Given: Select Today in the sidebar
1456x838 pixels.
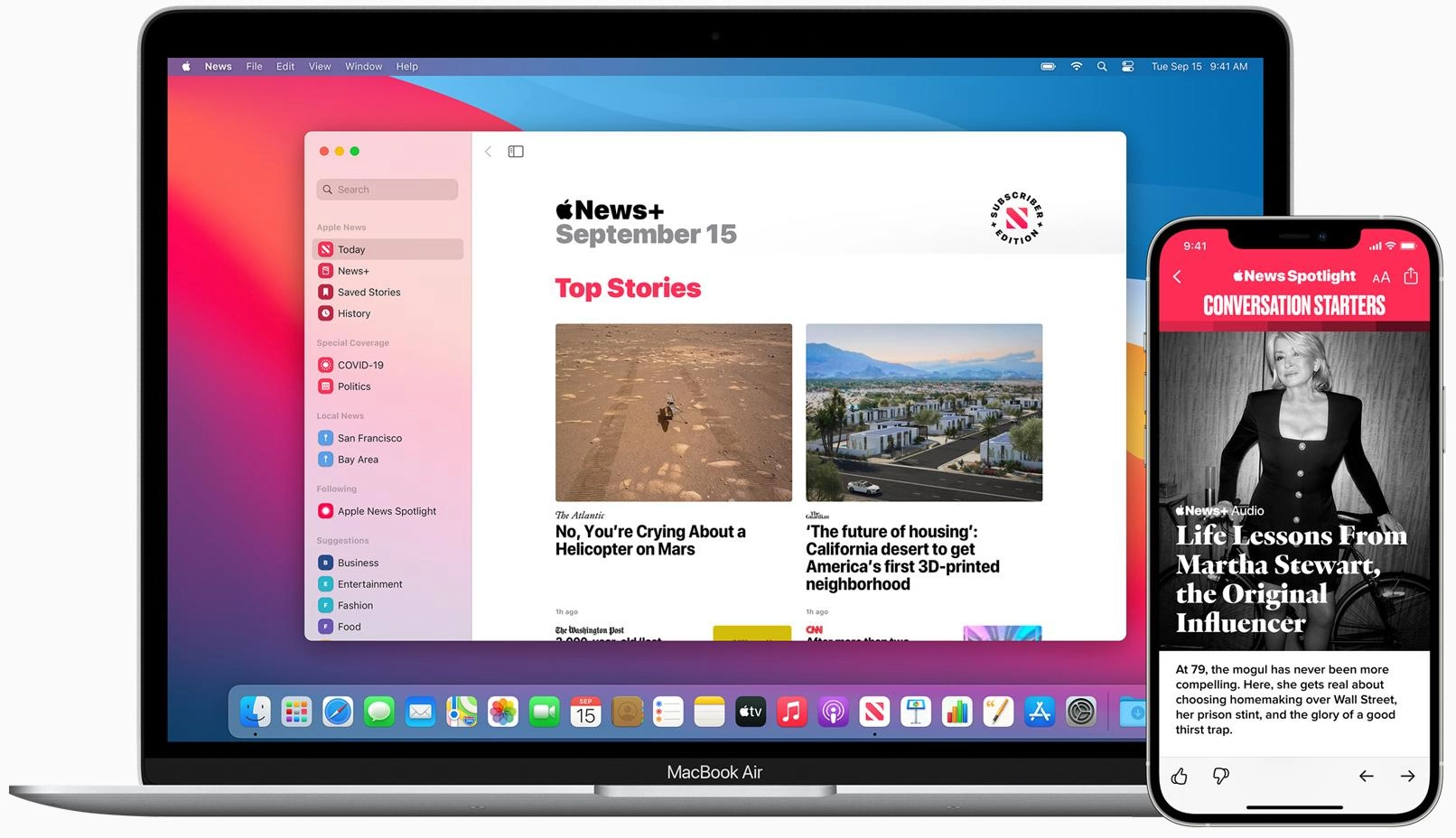Looking at the screenshot, I should 388,249.
